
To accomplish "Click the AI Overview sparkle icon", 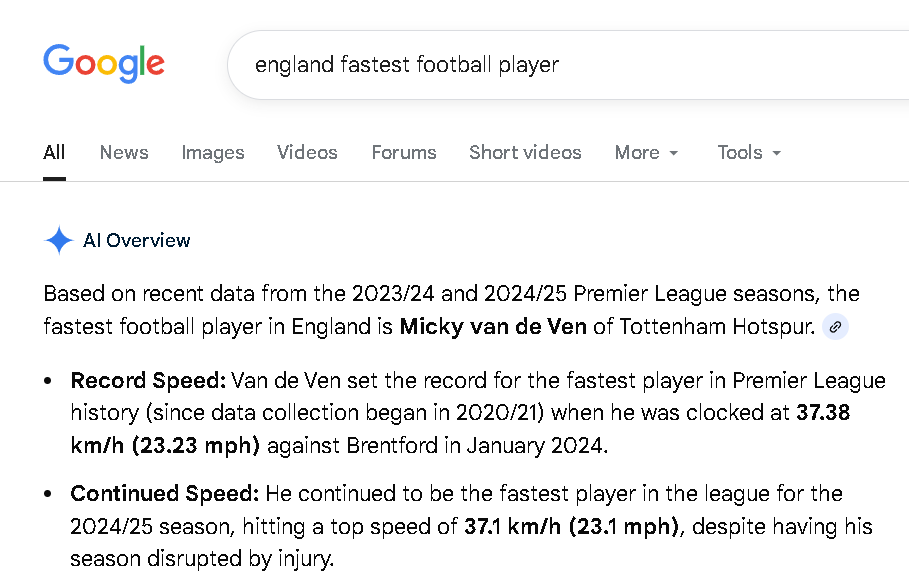I will [x=59, y=241].
